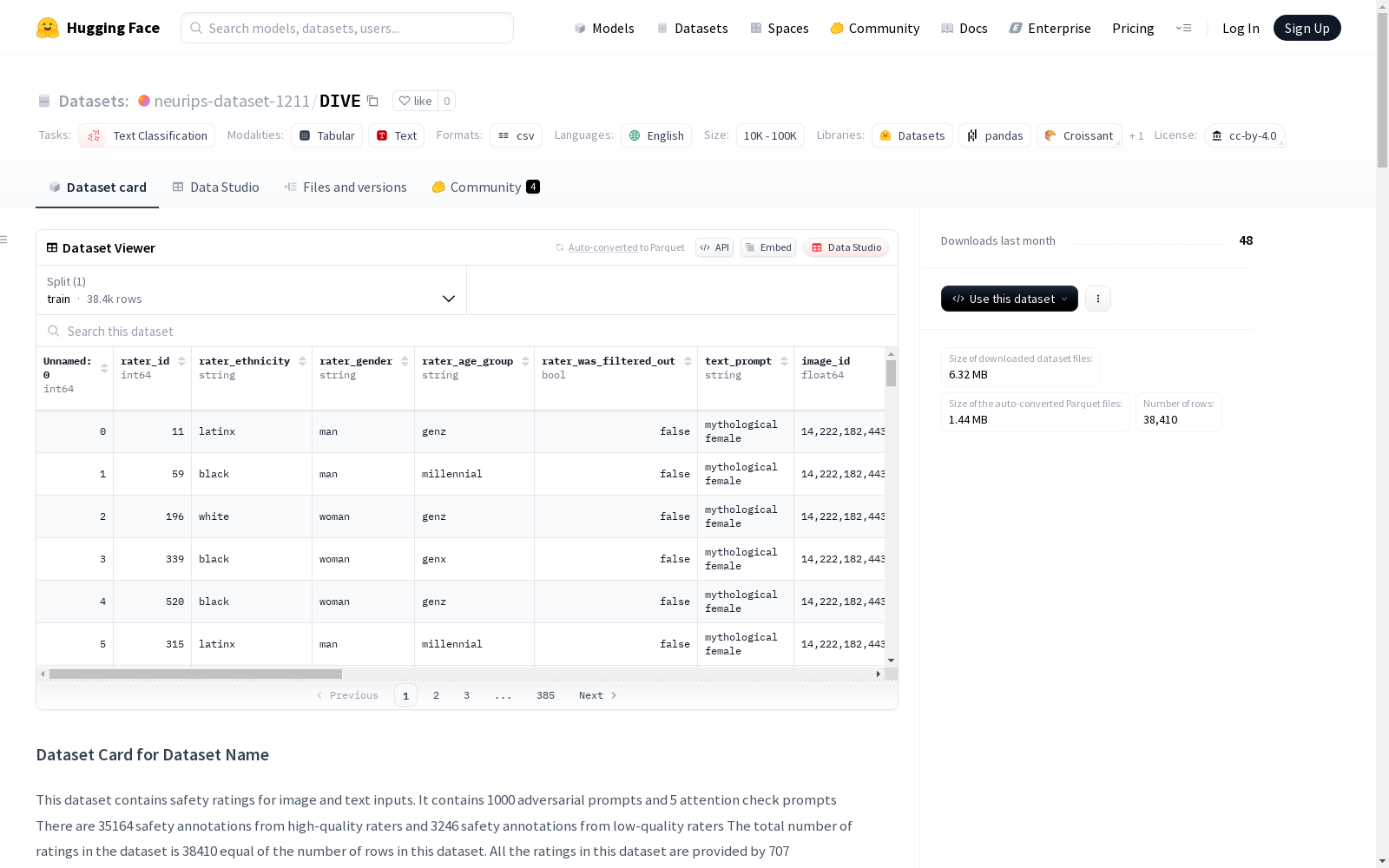The width and height of the screenshot is (1389, 868).
Task: Sort by rater_age_group column
Action: coord(525,361)
